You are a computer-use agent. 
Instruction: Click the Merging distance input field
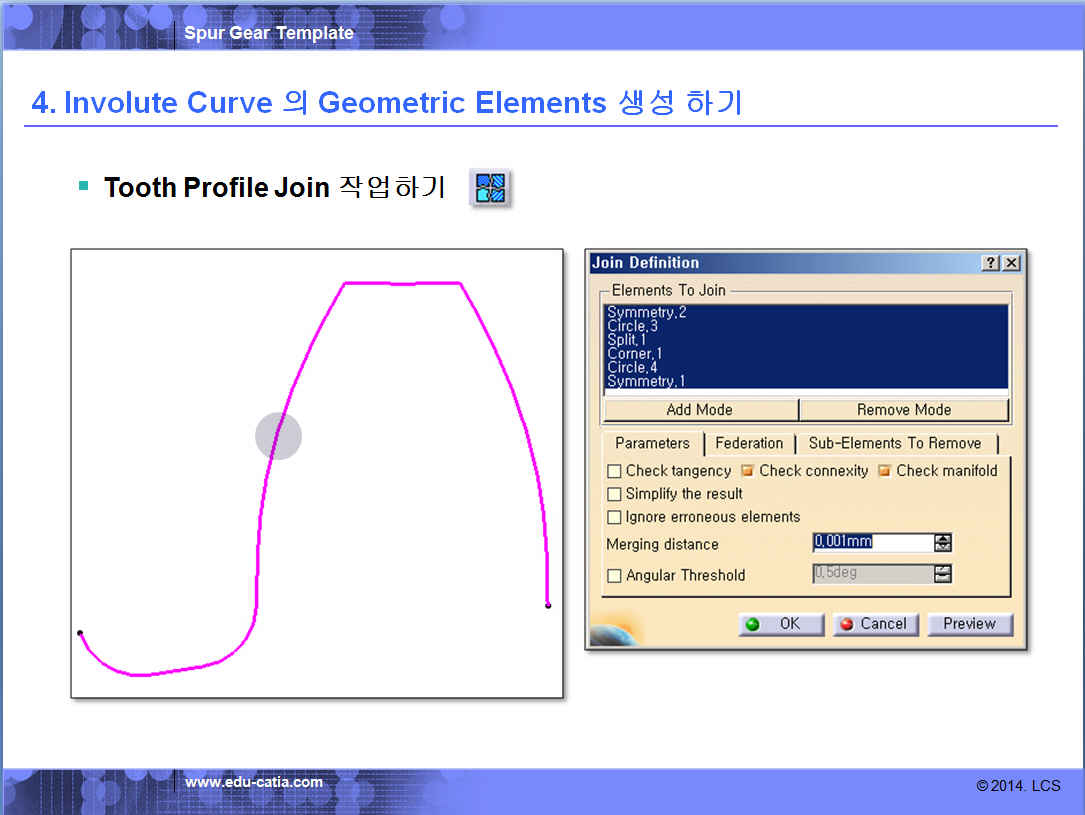coord(871,542)
